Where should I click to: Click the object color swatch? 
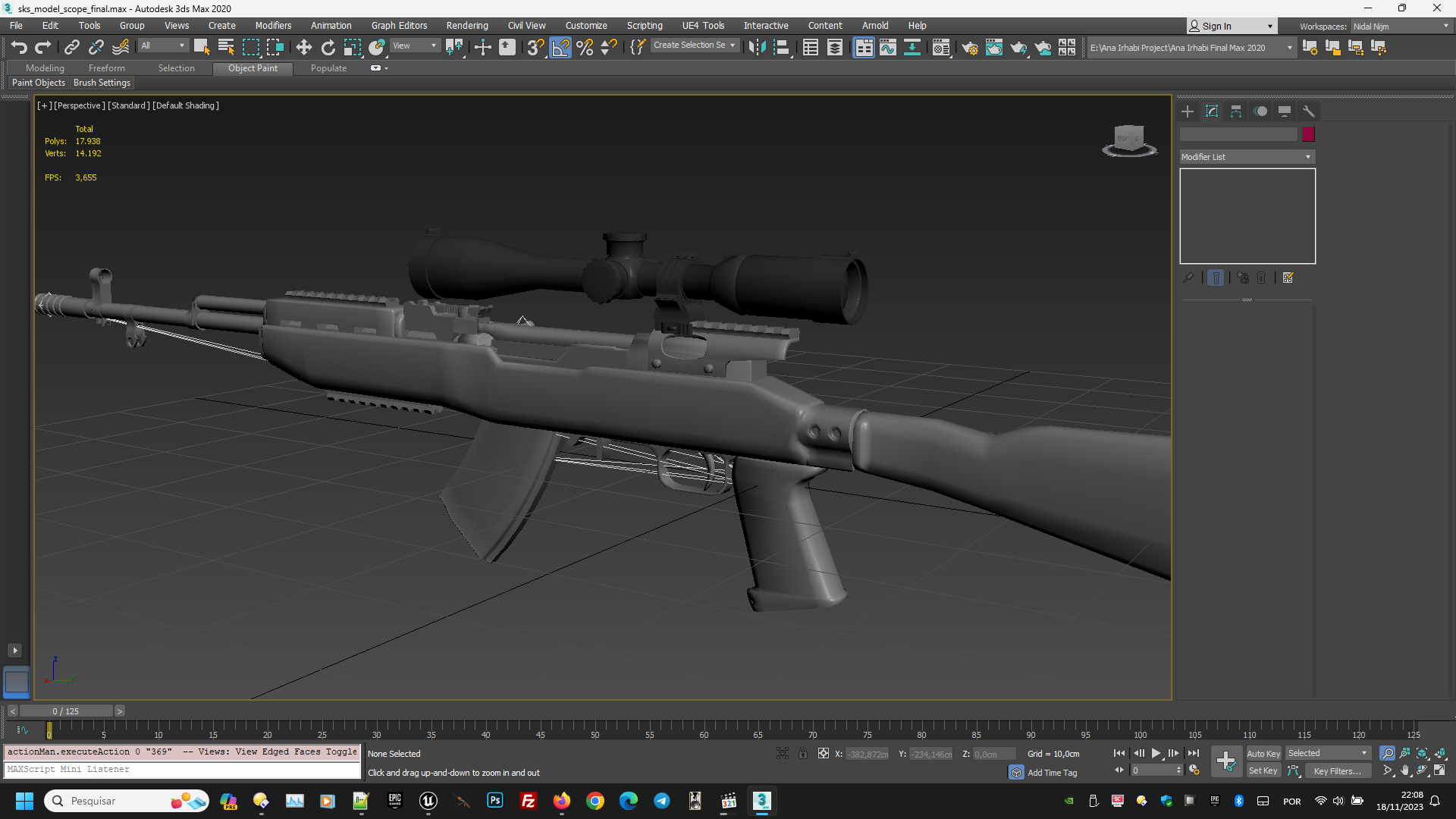pos(1309,134)
